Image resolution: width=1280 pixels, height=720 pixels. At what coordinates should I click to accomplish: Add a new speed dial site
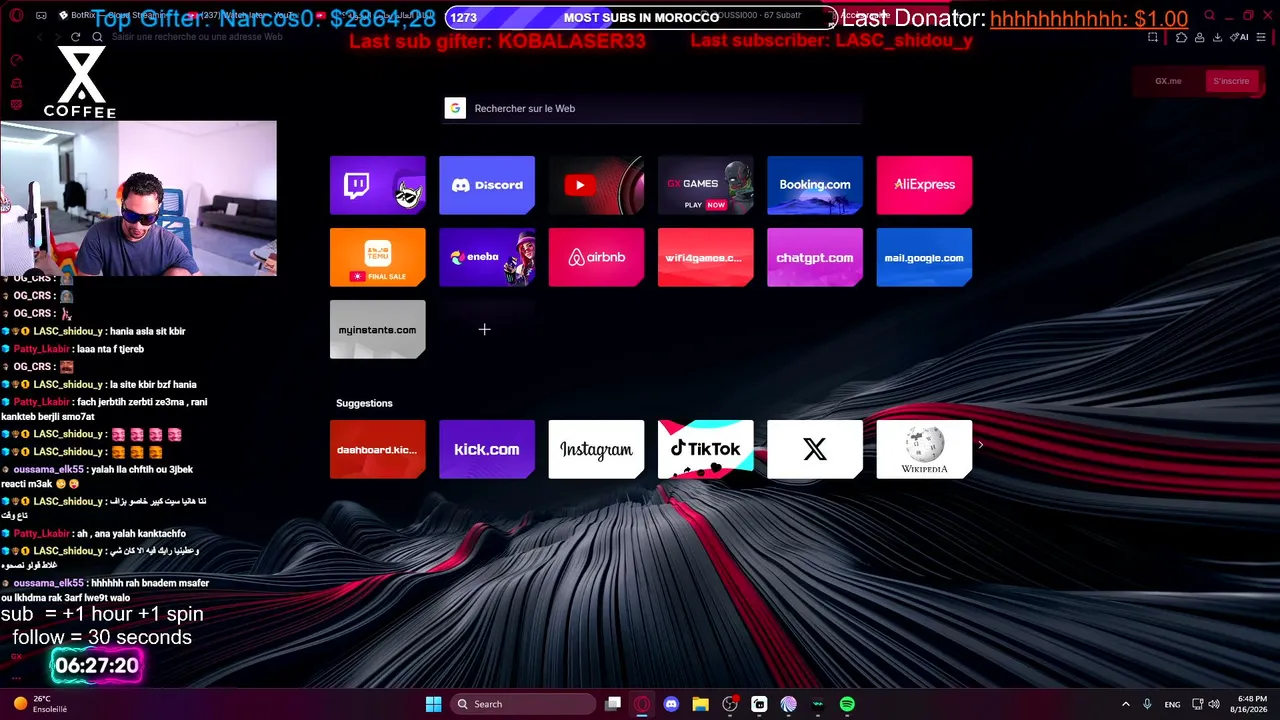coord(485,329)
